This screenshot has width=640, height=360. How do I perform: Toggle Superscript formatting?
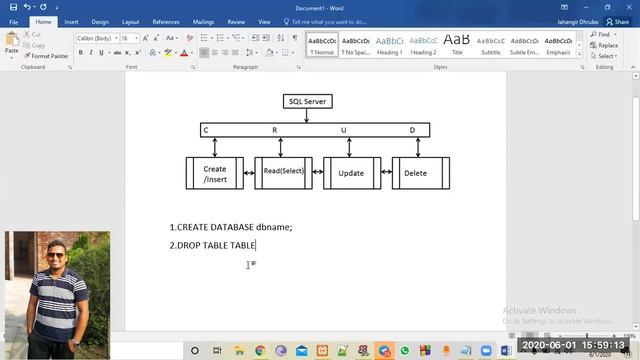[138, 53]
